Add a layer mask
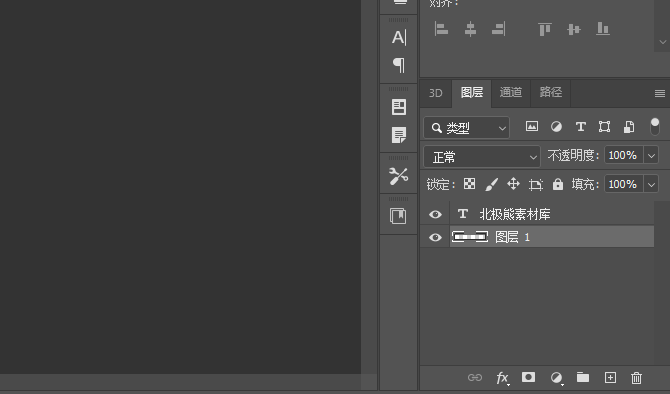The height and width of the screenshot is (394, 670). (x=529, y=377)
